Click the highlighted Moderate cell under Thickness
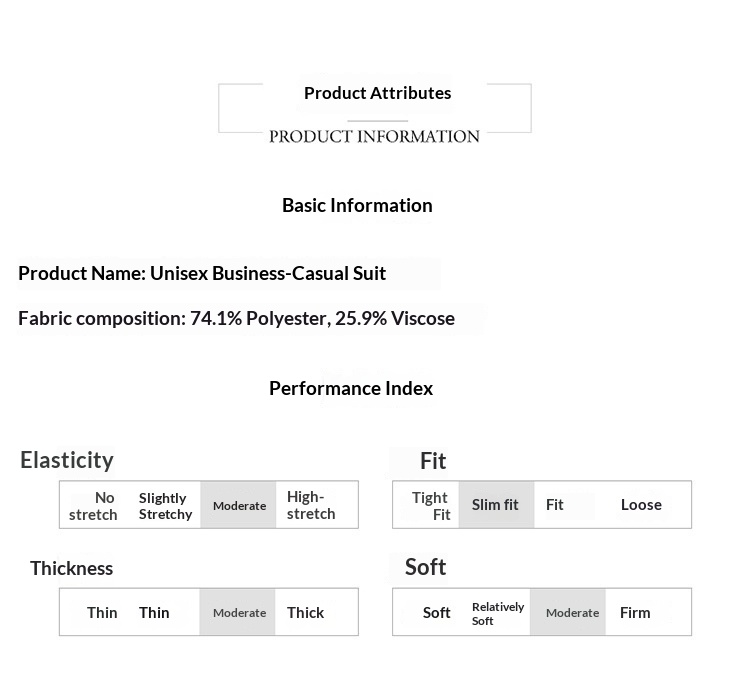This screenshot has height=675, width=750. [239, 613]
